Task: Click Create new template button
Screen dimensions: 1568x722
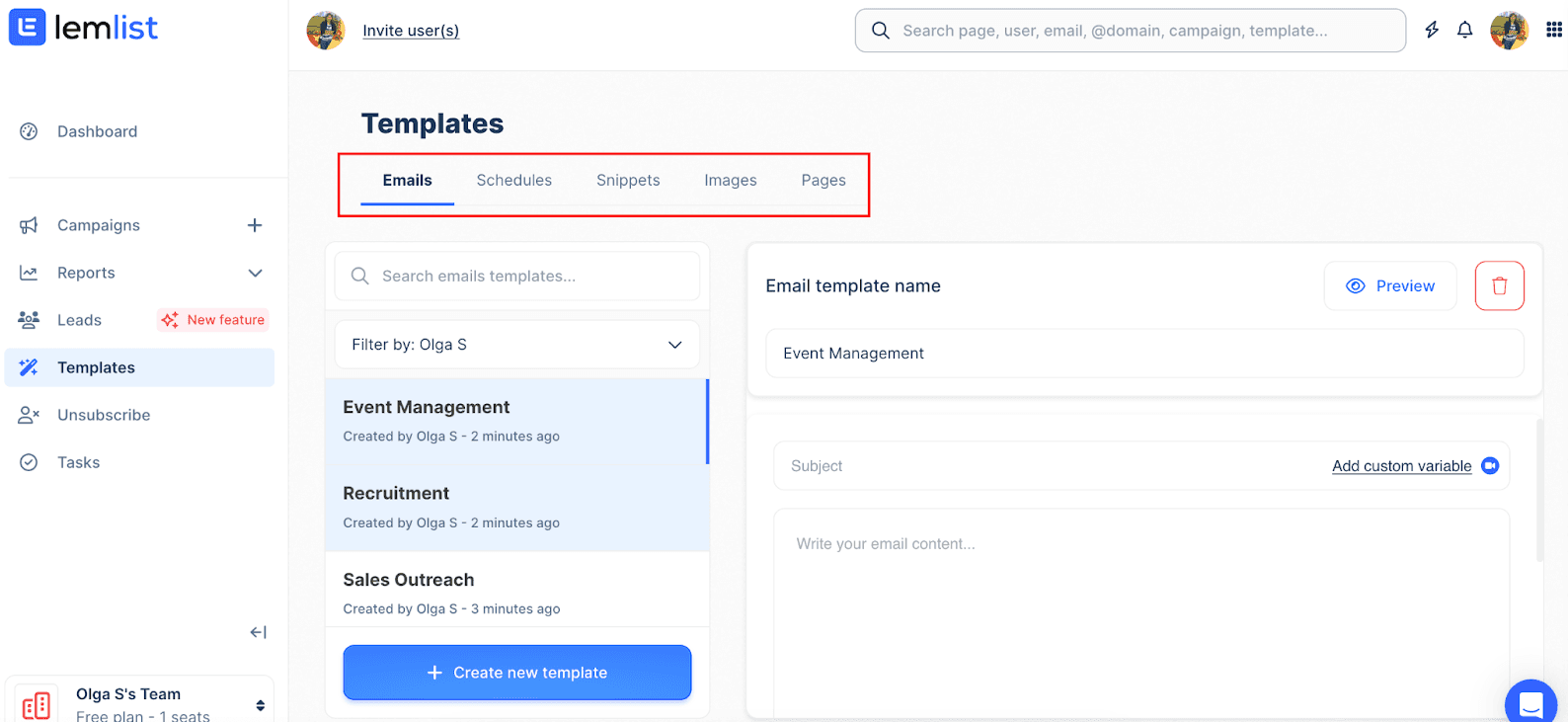Action: pos(517,673)
